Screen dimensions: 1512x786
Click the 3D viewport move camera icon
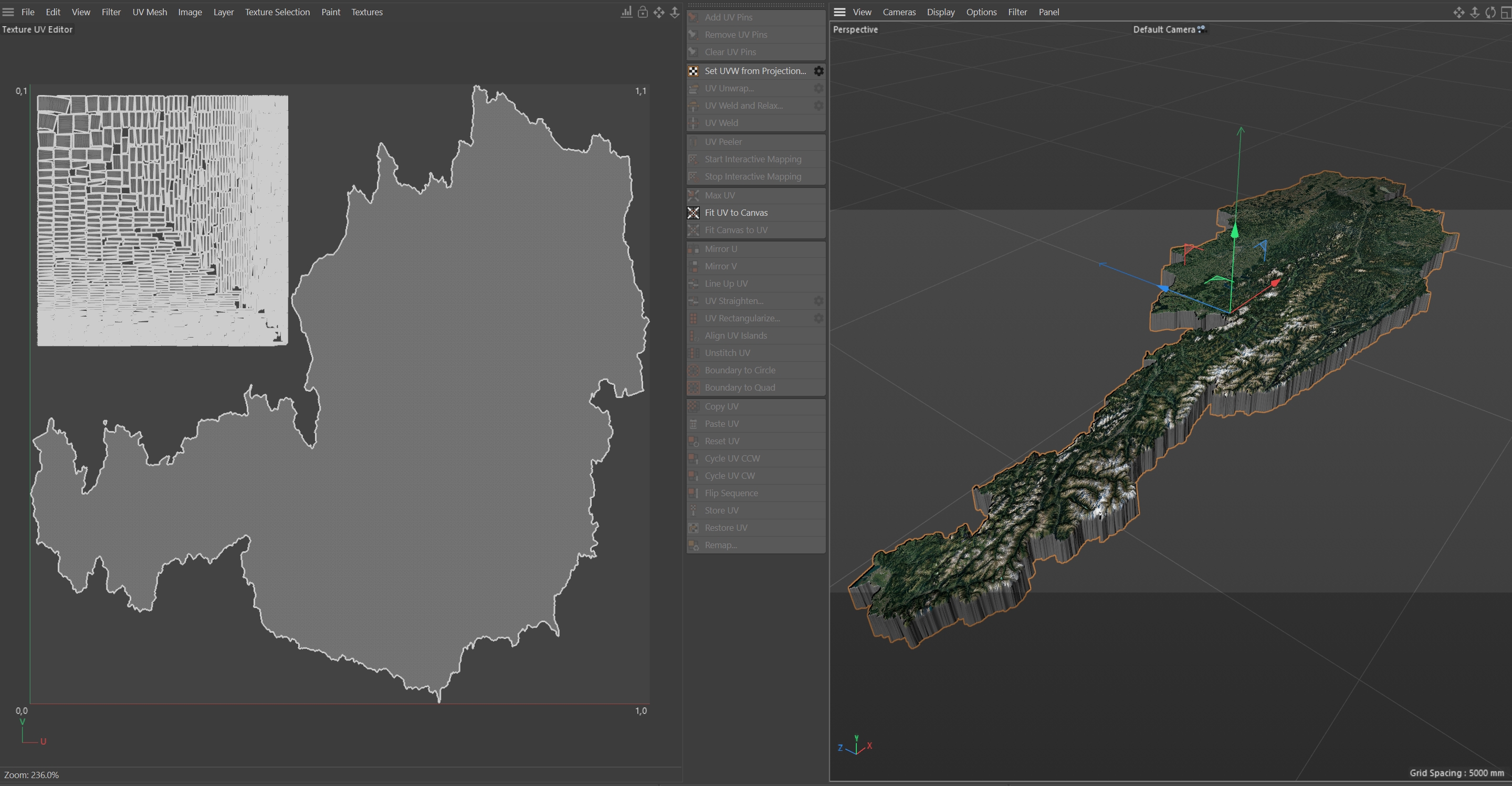pos(1458,12)
